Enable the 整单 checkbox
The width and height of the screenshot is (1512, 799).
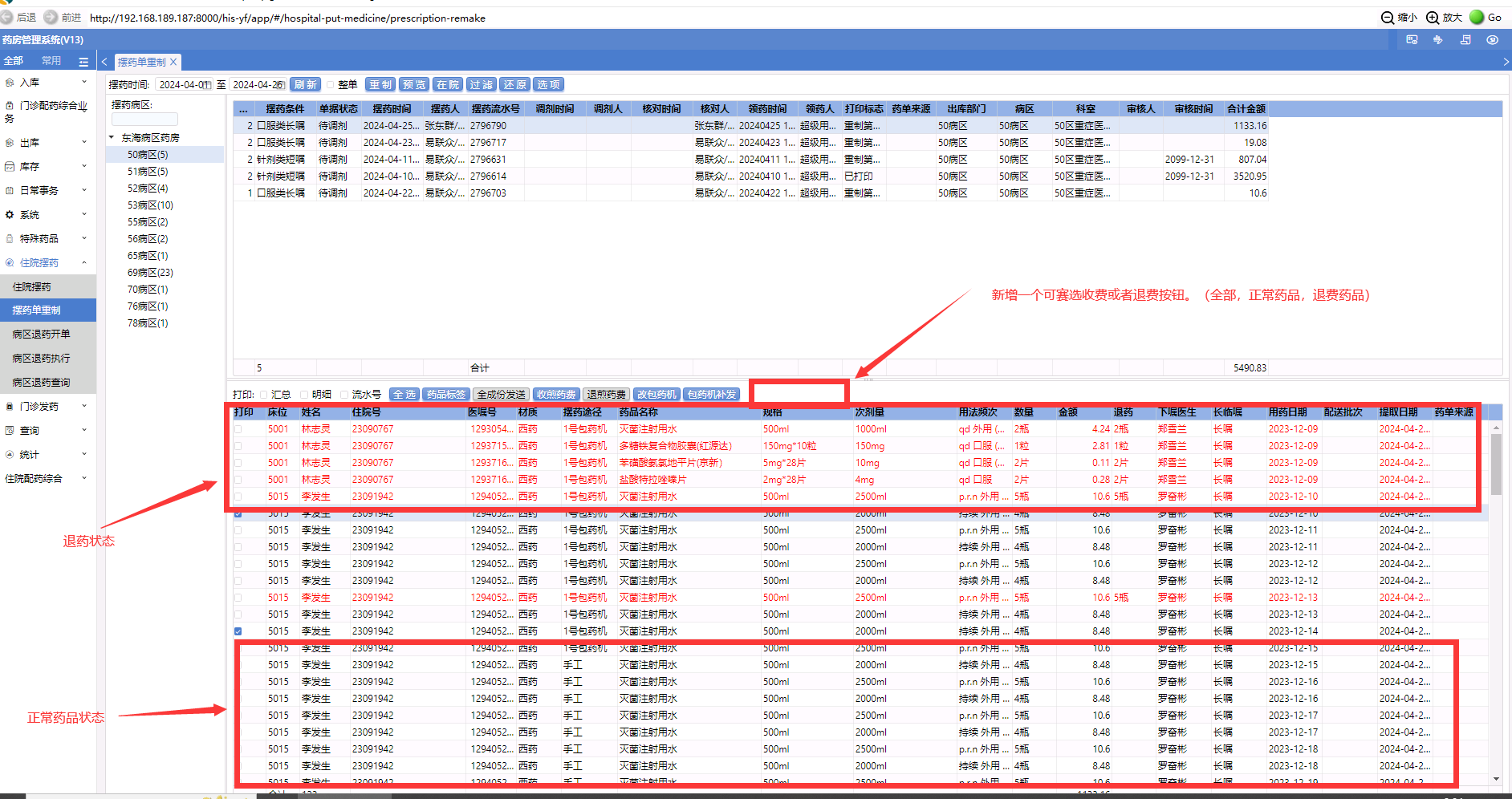[x=330, y=85]
